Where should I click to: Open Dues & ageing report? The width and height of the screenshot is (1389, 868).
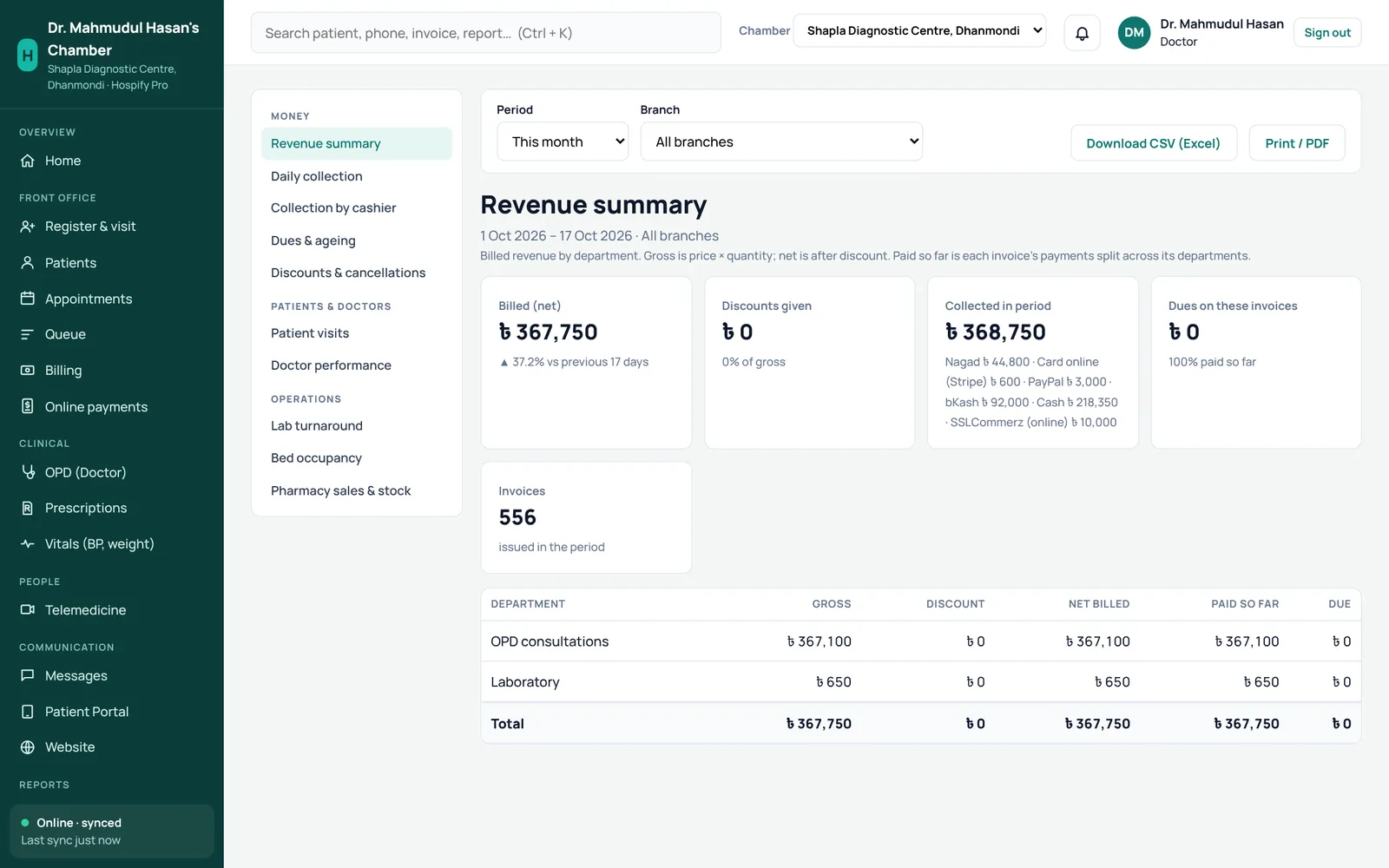(357, 240)
